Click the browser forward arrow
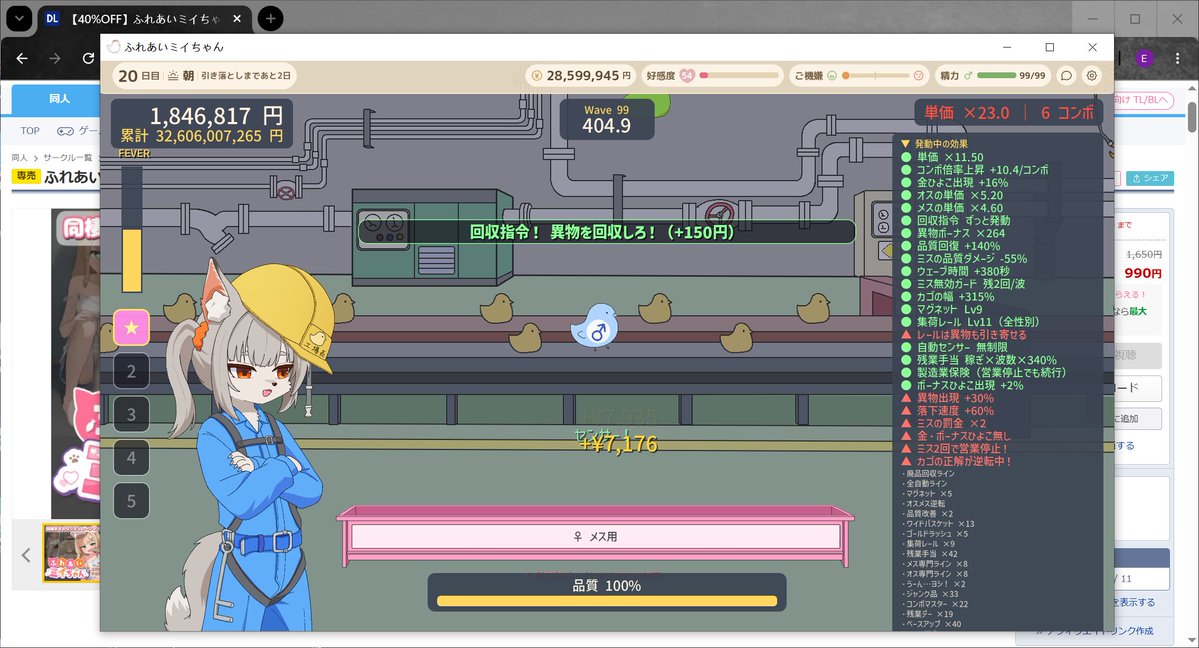Viewport: 1199px width, 648px height. 55,58
